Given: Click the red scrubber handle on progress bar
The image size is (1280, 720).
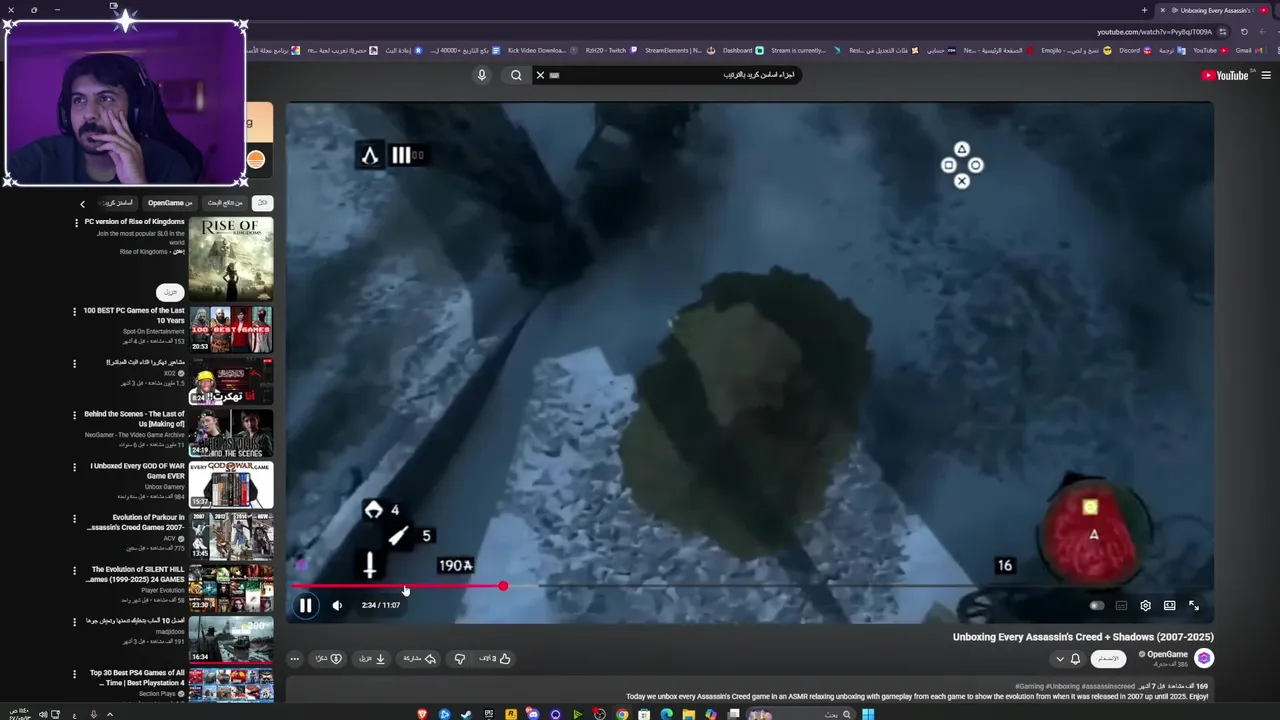Looking at the screenshot, I should click(x=503, y=586).
